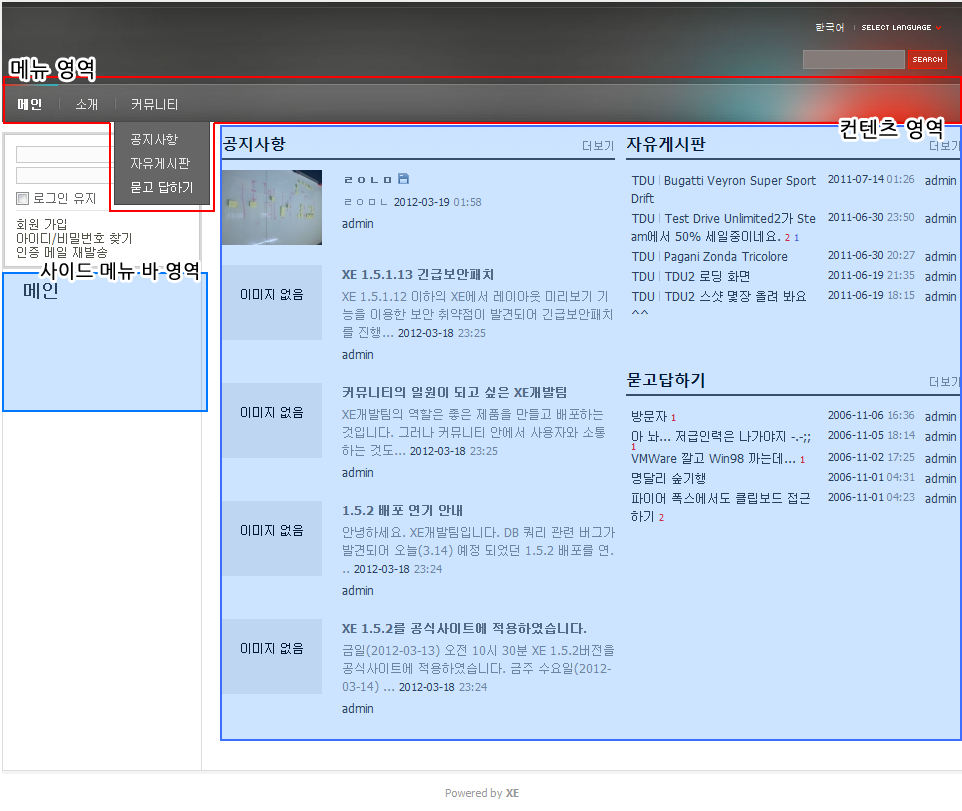Click the file attachment icon beside the first notice

pyautogui.click(x=403, y=179)
